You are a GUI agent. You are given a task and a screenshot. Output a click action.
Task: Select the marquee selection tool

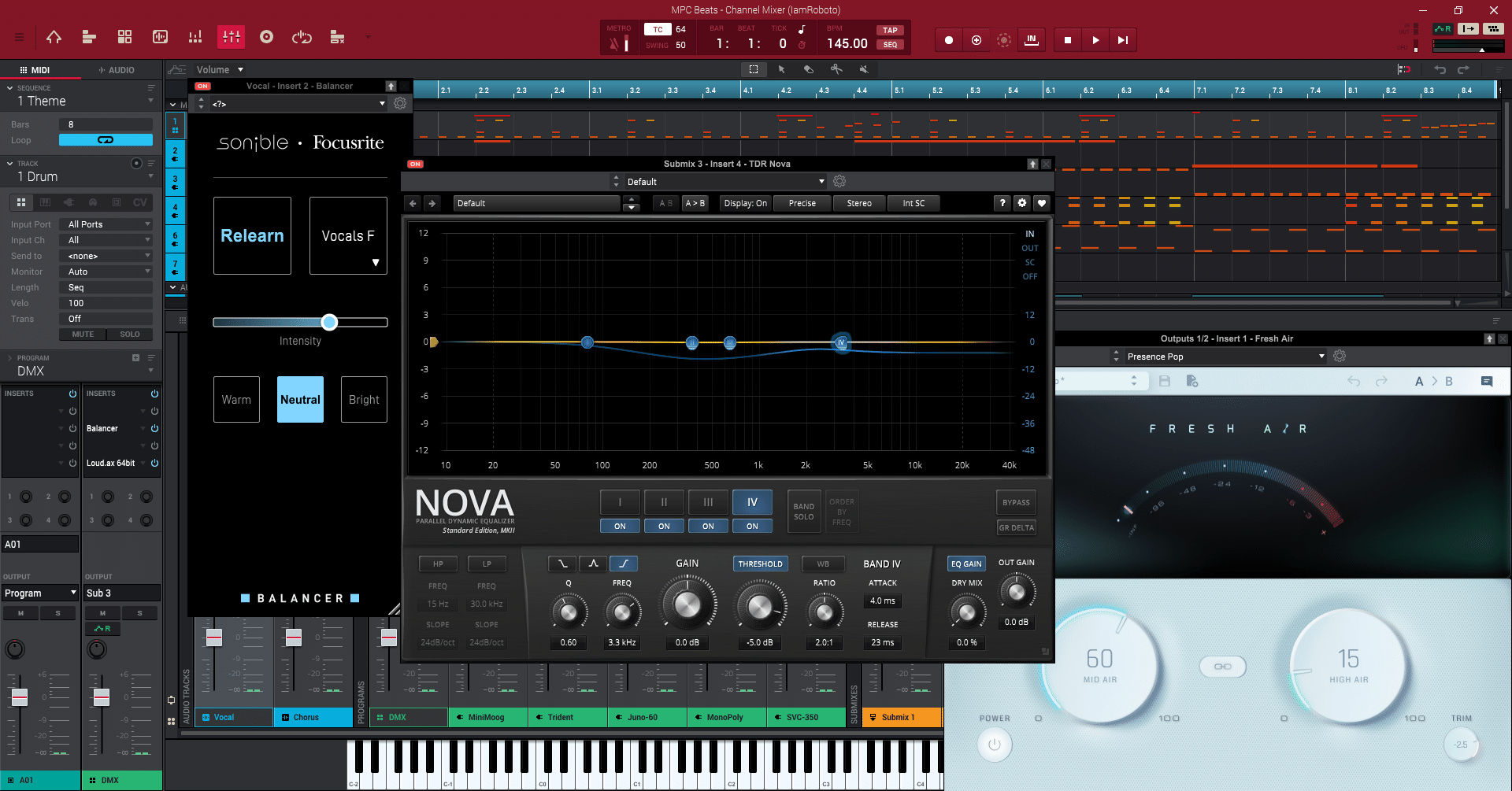tap(754, 69)
